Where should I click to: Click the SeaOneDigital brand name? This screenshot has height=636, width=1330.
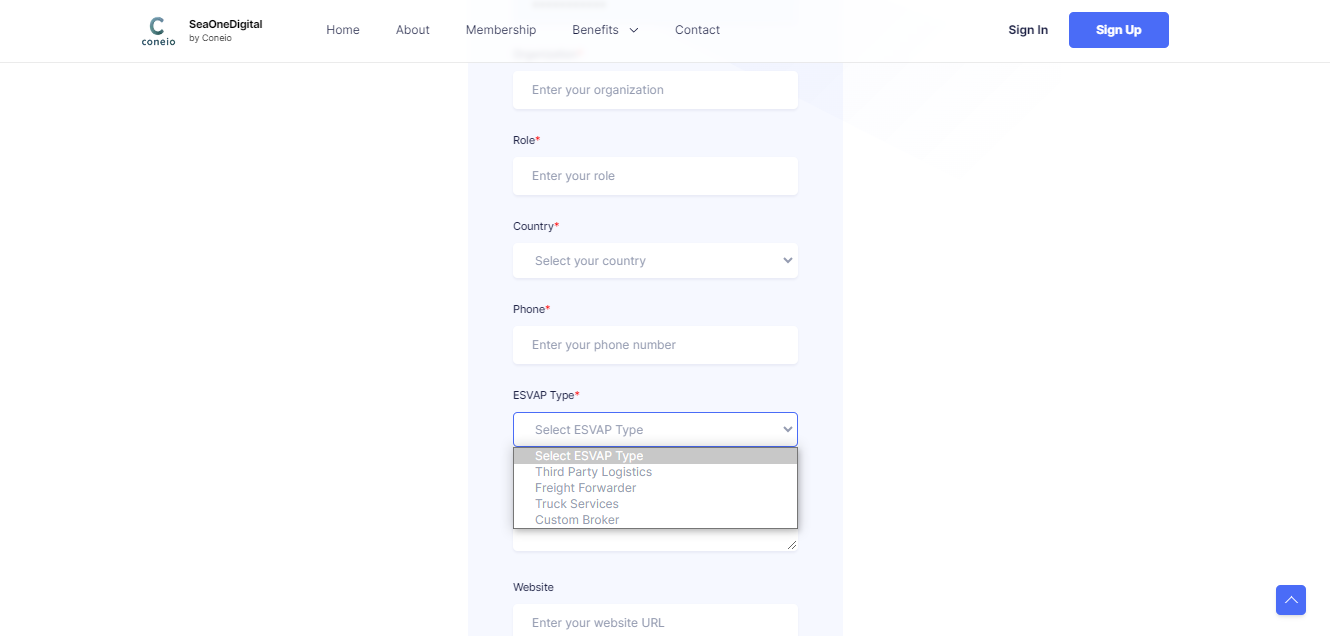[225, 24]
